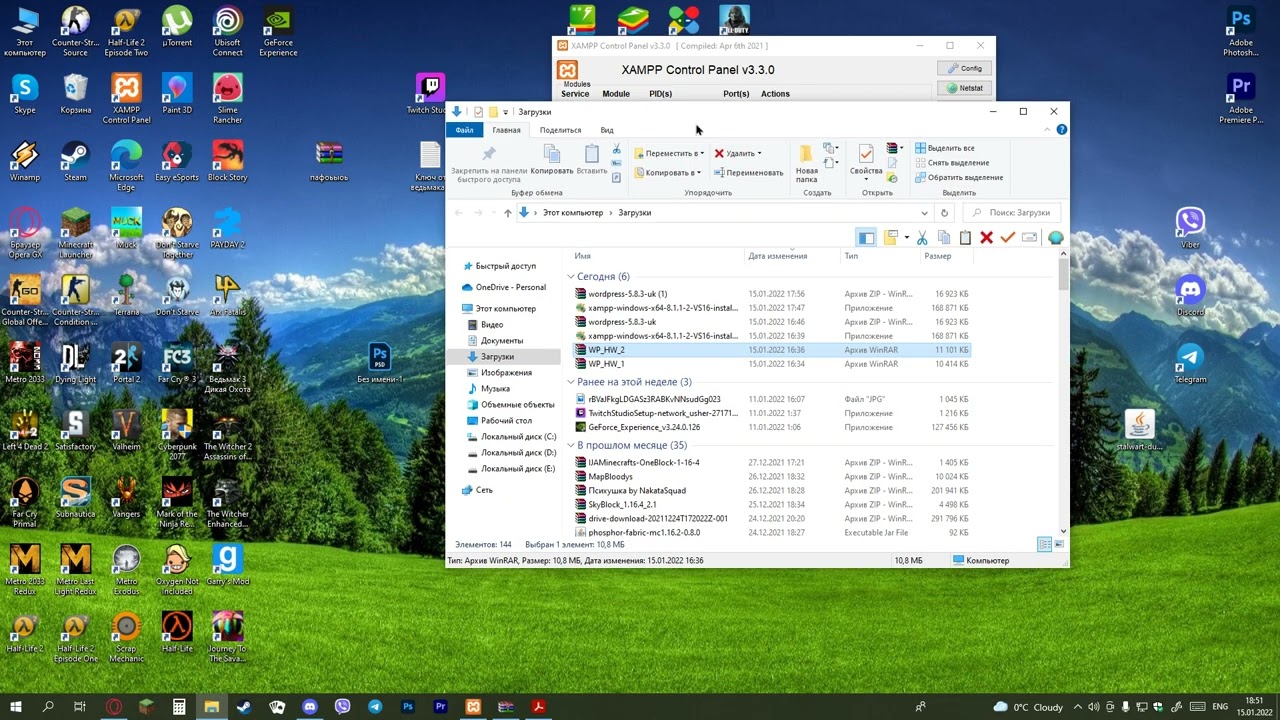Switch to the Поделиться ribbon tab
Screen dimensions: 1280x720
[560, 130]
